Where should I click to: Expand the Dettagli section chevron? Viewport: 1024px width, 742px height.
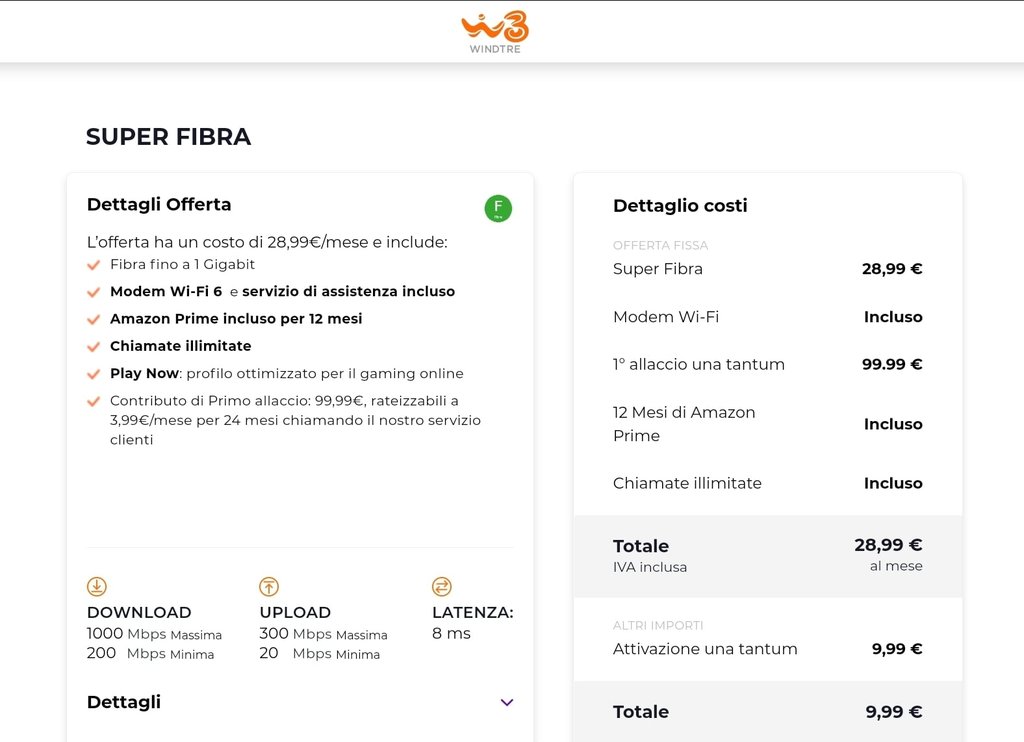click(506, 702)
